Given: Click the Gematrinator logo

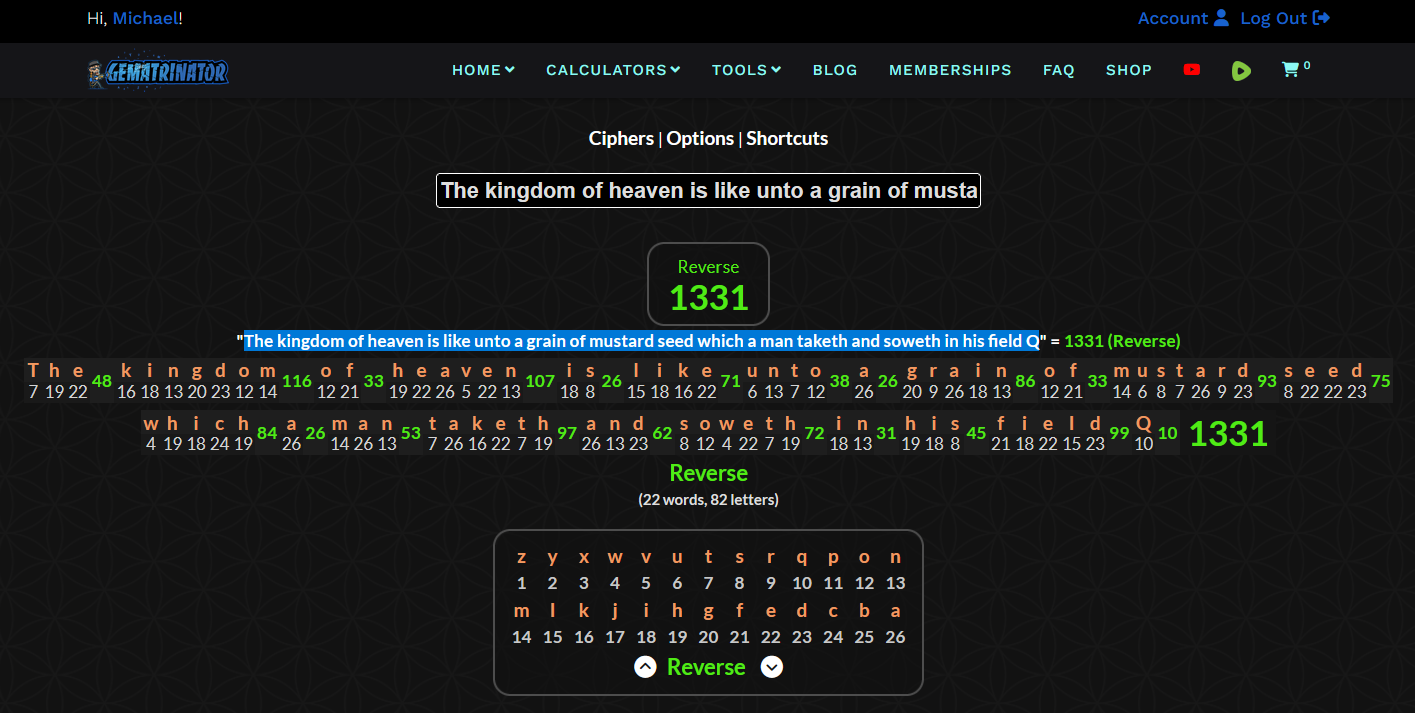Looking at the screenshot, I should tap(158, 71).
